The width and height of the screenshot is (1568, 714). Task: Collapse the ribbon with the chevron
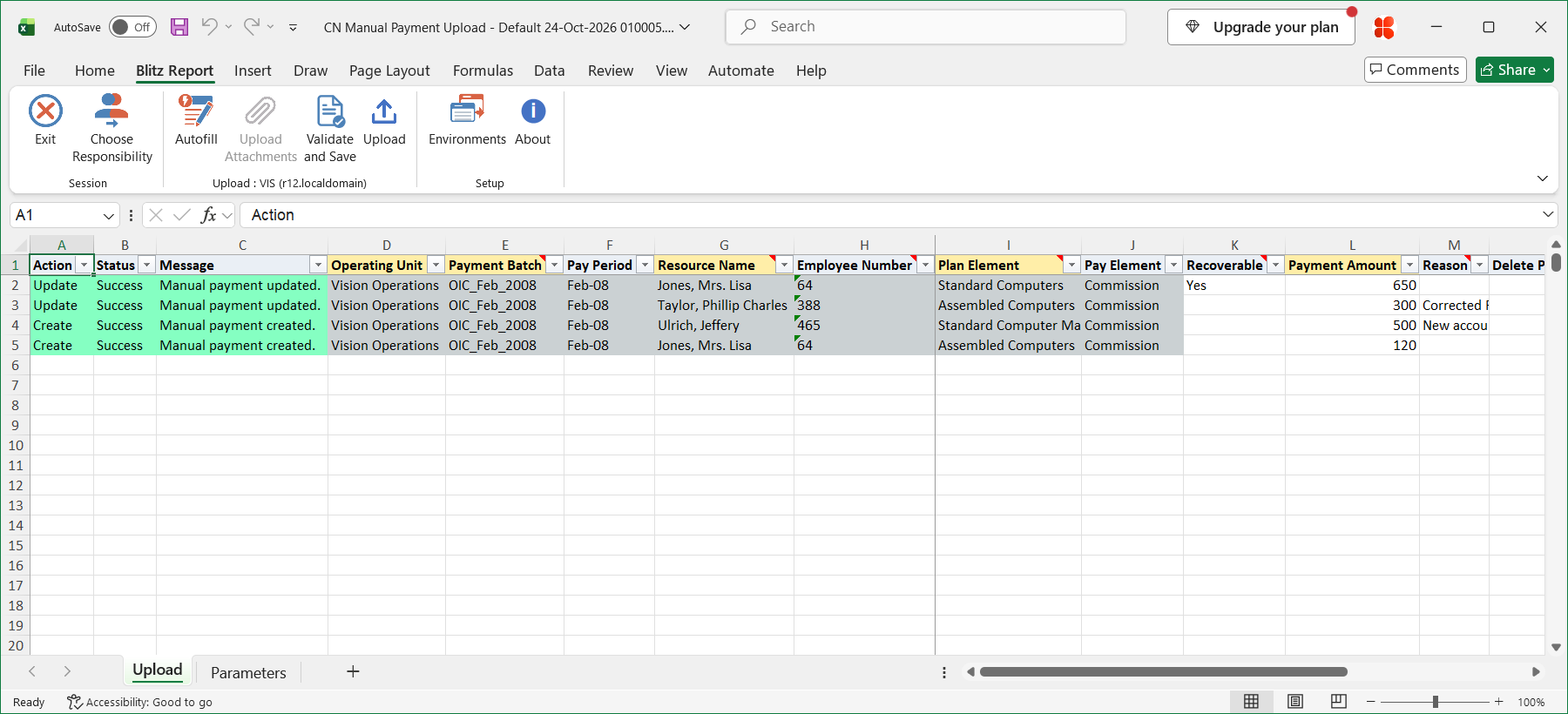pyautogui.click(x=1543, y=178)
